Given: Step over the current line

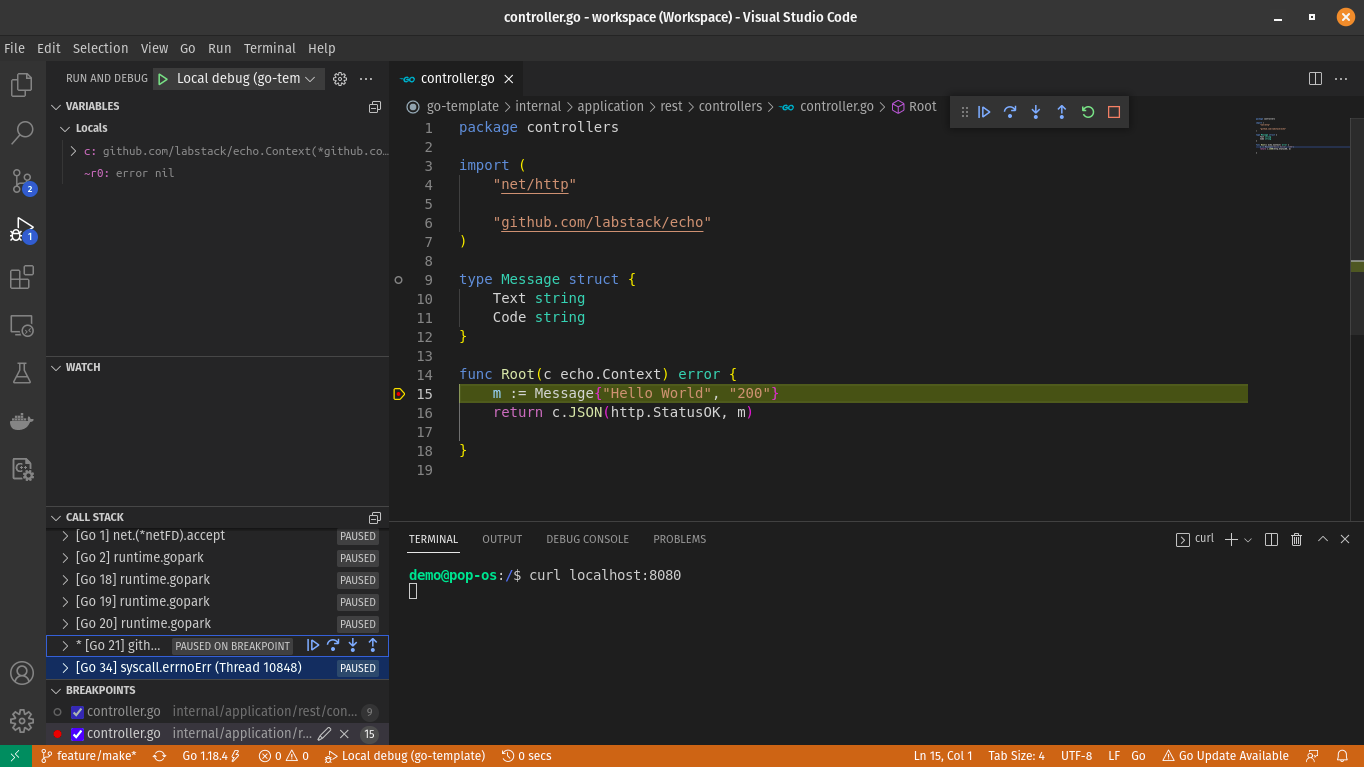Looking at the screenshot, I should 1010,111.
